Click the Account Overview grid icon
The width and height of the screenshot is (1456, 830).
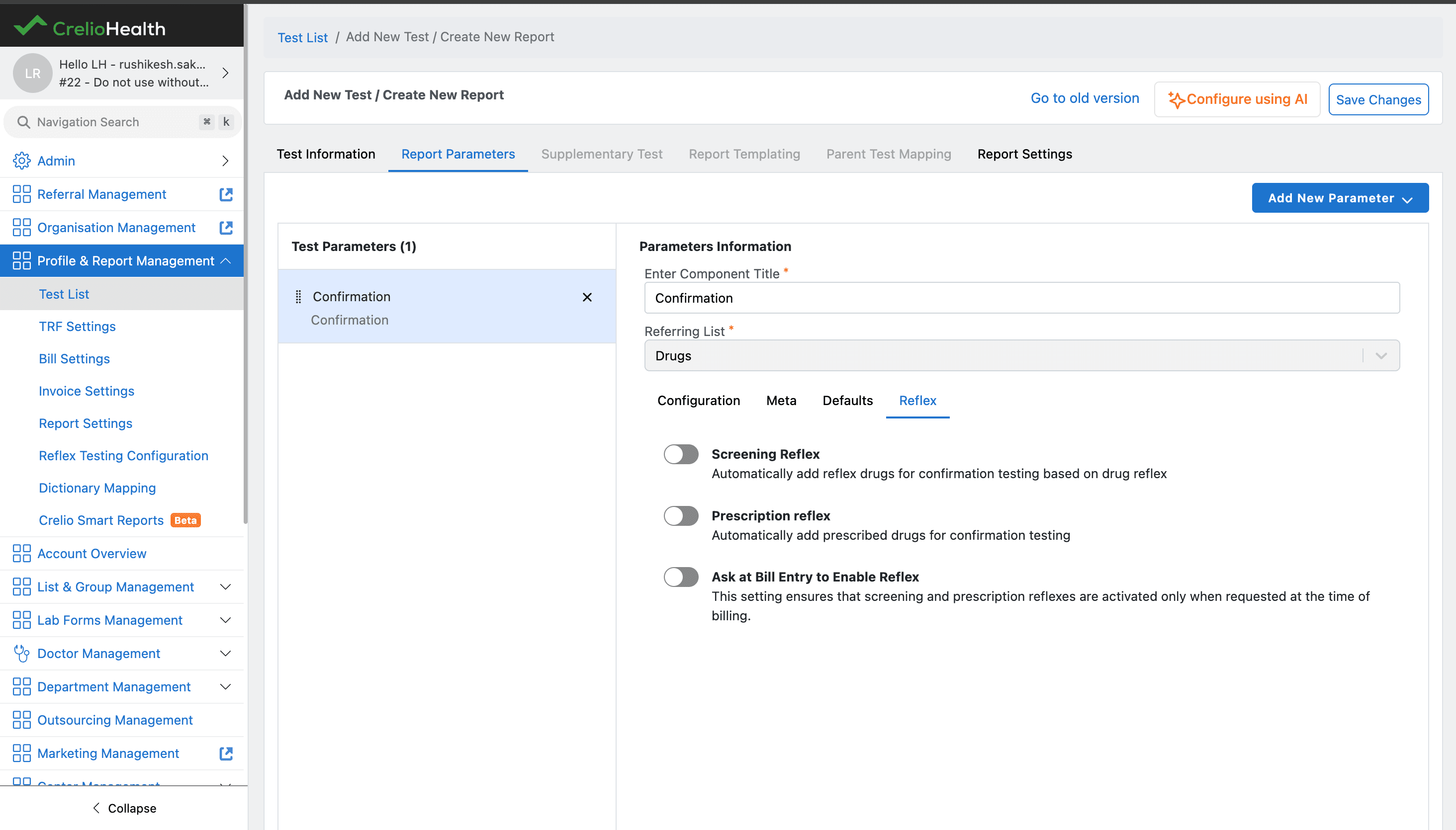coord(22,553)
